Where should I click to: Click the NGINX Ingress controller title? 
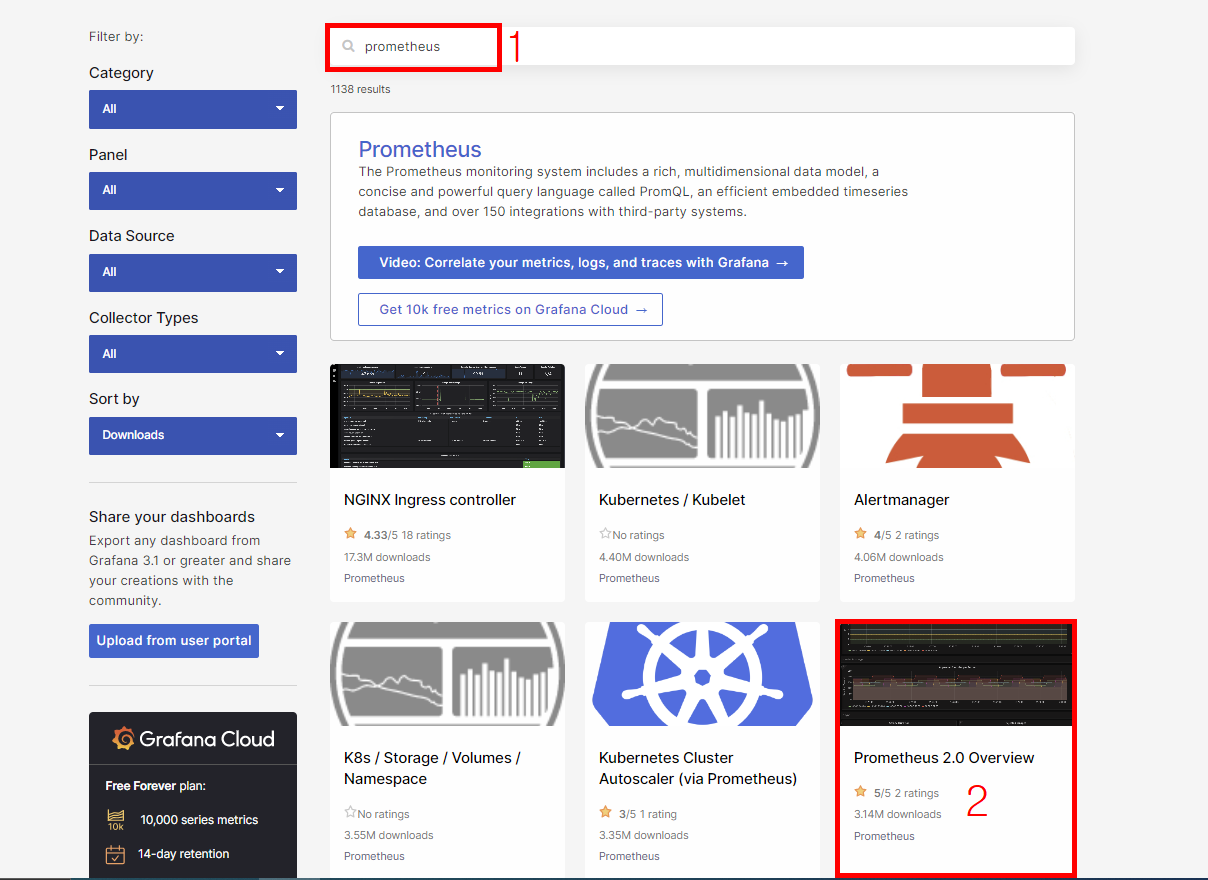430,500
